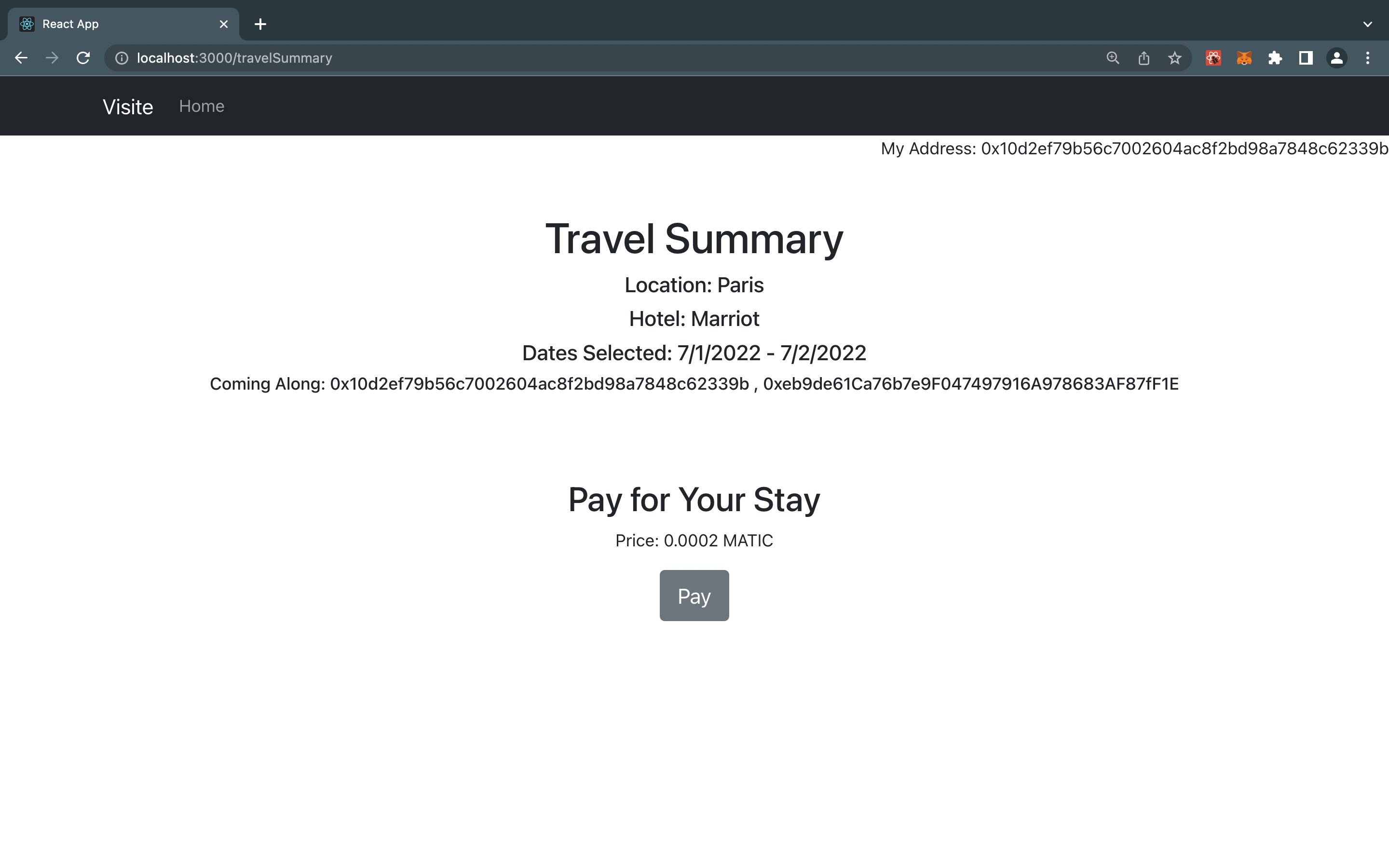The image size is (1389, 868).
Task: Click the zoom/search icon in address bar
Action: 1112,58
